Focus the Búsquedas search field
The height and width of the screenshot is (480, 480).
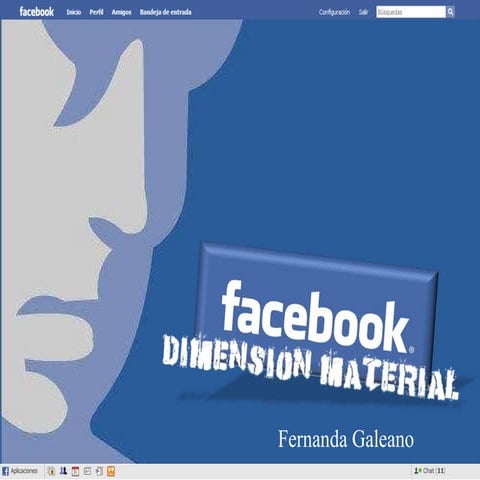point(411,12)
